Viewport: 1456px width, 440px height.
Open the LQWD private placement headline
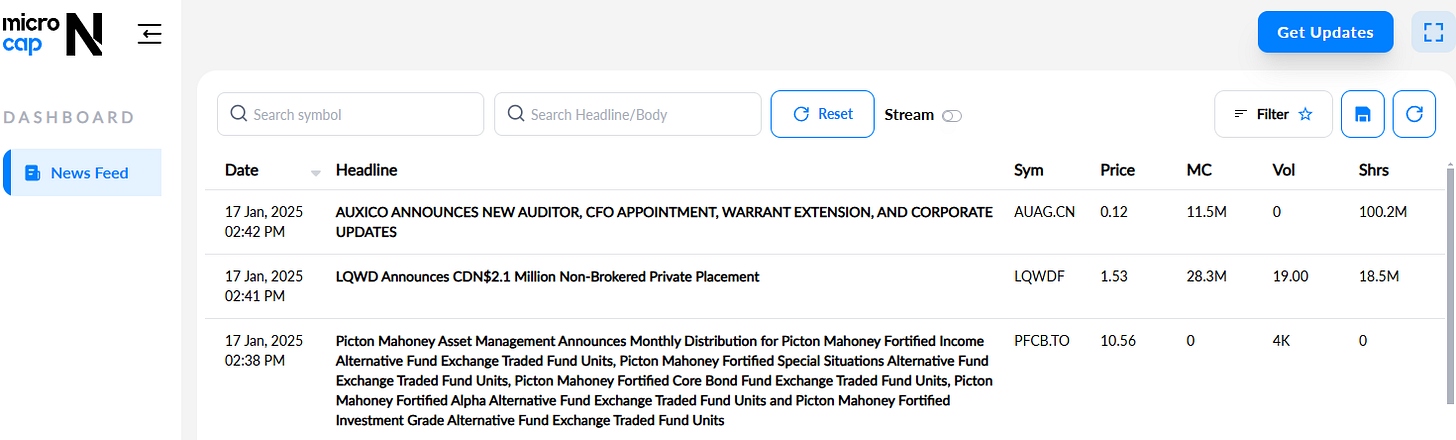coord(548,276)
